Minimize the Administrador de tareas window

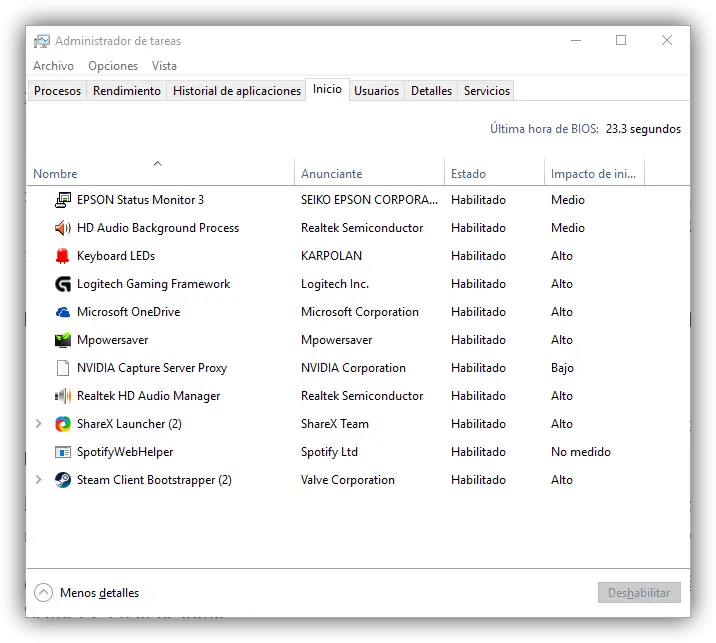pos(576,41)
